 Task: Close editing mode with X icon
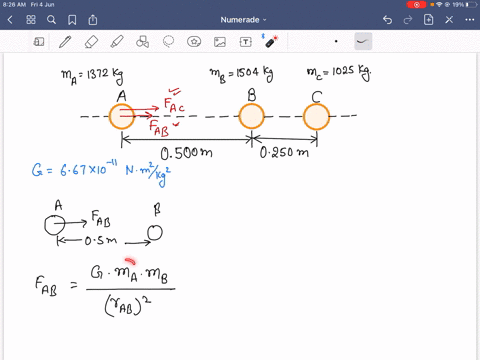point(449,20)
